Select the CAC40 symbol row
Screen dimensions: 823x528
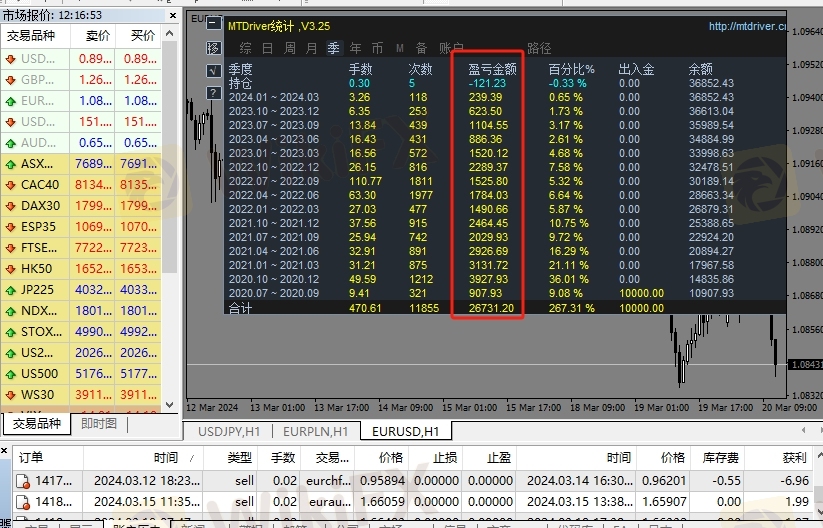[x=81, y=185]
